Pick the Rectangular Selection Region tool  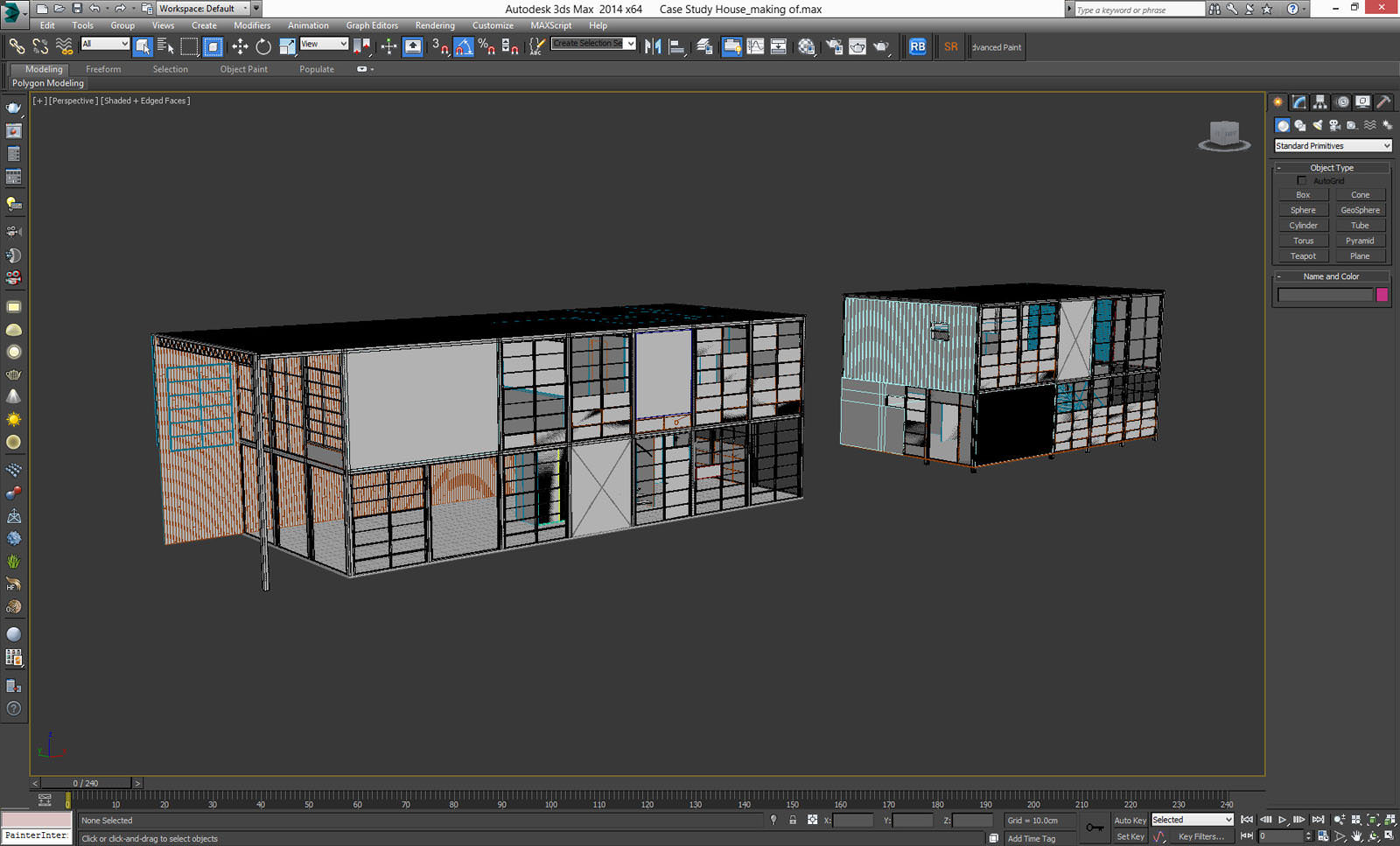pos(189,46)
